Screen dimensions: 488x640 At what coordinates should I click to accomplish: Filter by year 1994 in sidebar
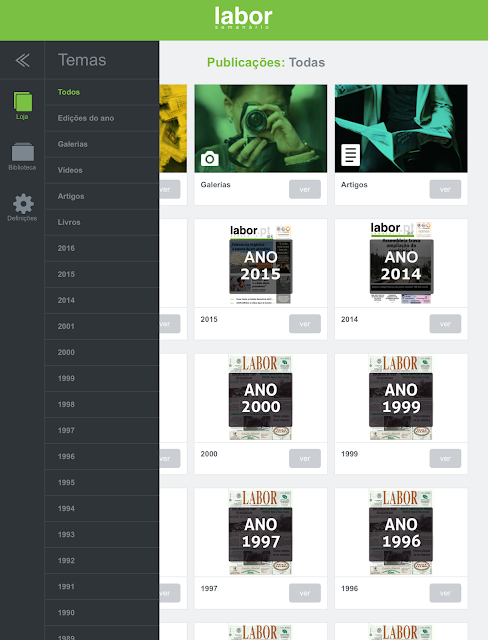click(102, 509)
